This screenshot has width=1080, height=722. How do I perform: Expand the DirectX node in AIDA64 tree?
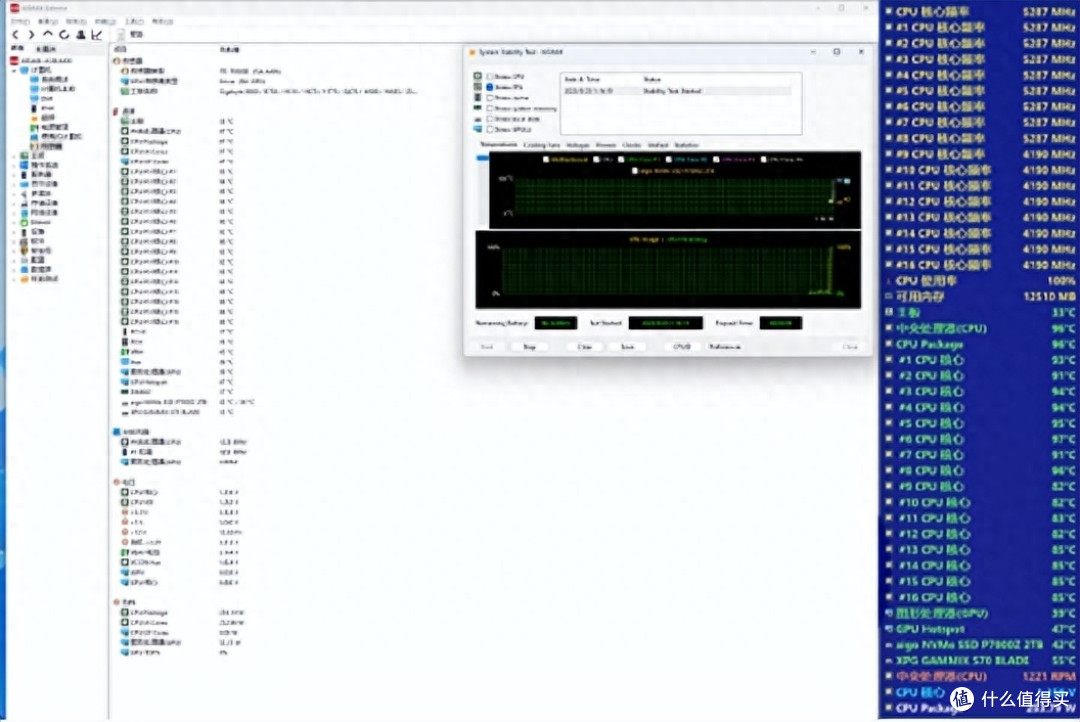(x=14, y=223)
